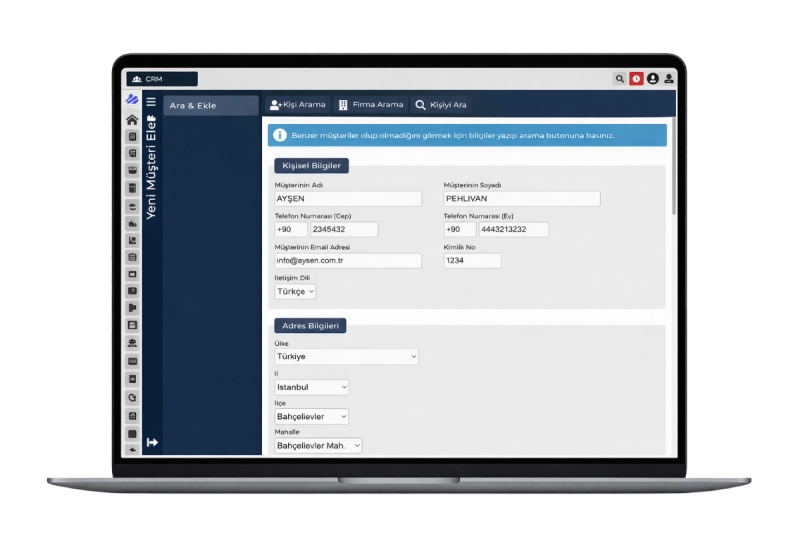Viewport: 800px width, 533px height.
Task: Open the keyboard icon in sidebar
Action: tap(132, 361)
